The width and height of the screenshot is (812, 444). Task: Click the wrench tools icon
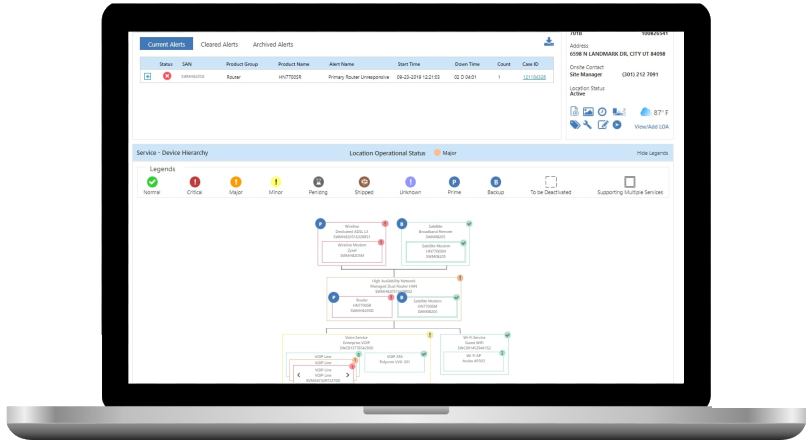[x=588, y=125]
